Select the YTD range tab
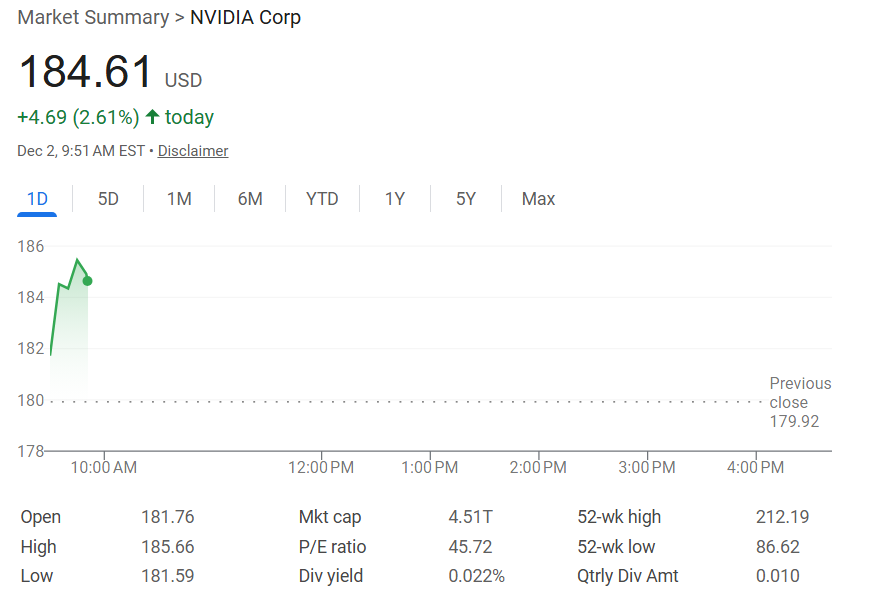The image size is (885, 601). coord(322,199)
